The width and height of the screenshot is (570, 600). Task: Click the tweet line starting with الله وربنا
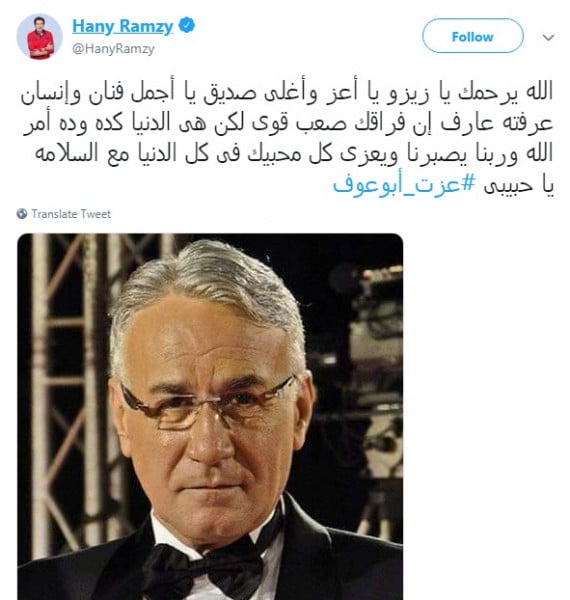coord(294,154)
